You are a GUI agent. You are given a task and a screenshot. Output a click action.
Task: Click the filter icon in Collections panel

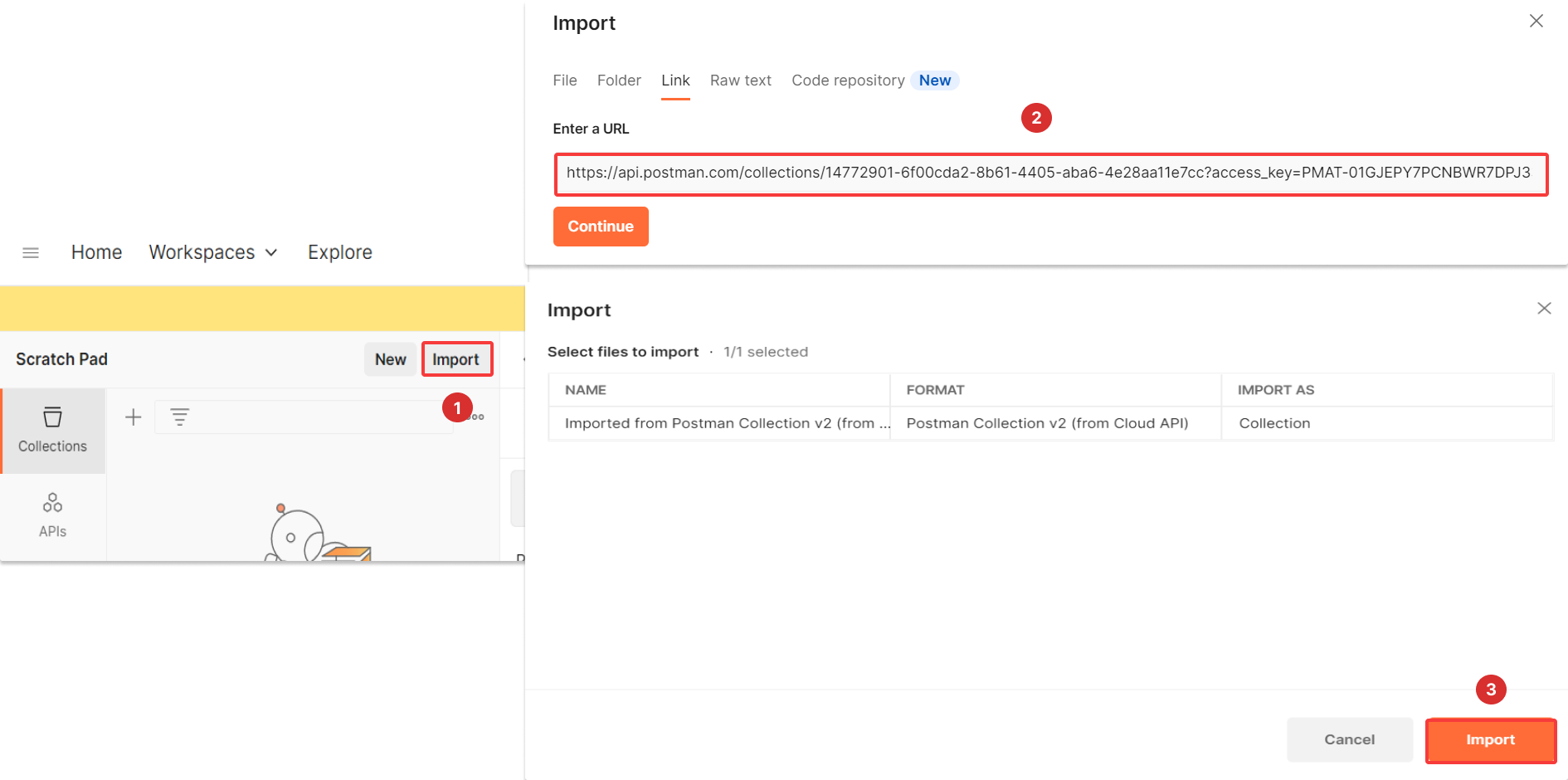[x=180, y=417]
